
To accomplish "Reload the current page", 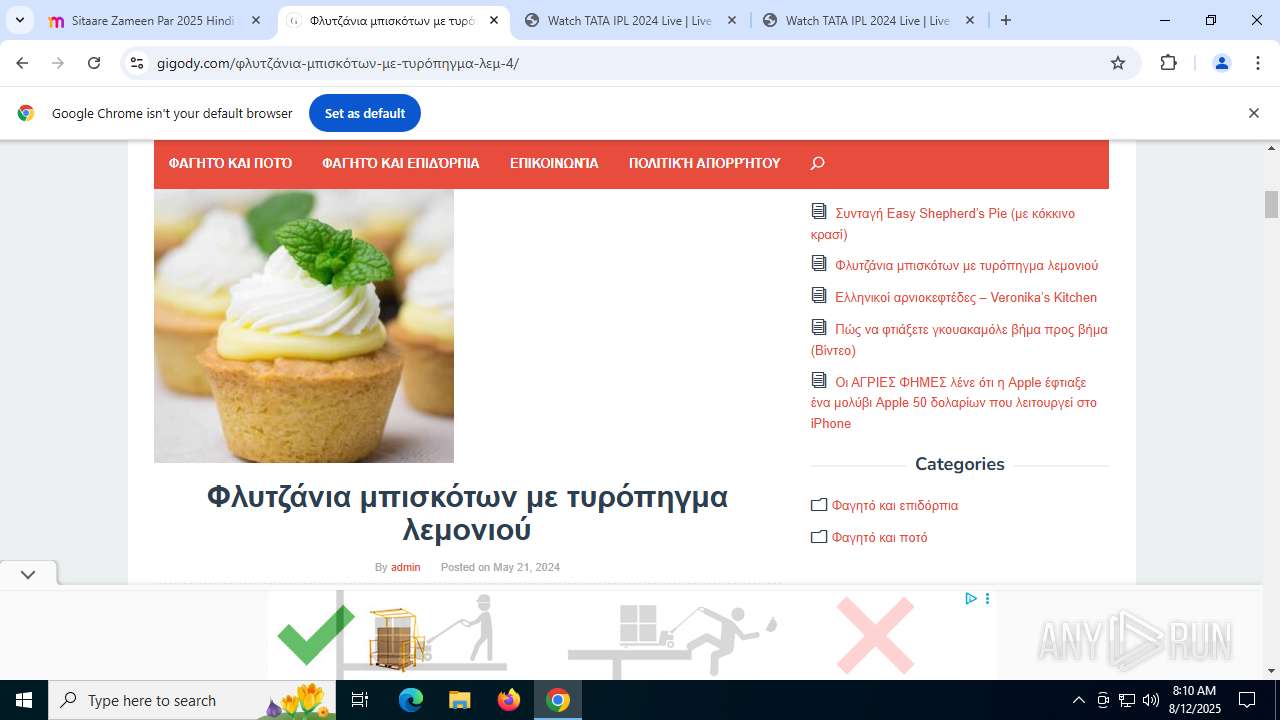I will coord(94,63).
